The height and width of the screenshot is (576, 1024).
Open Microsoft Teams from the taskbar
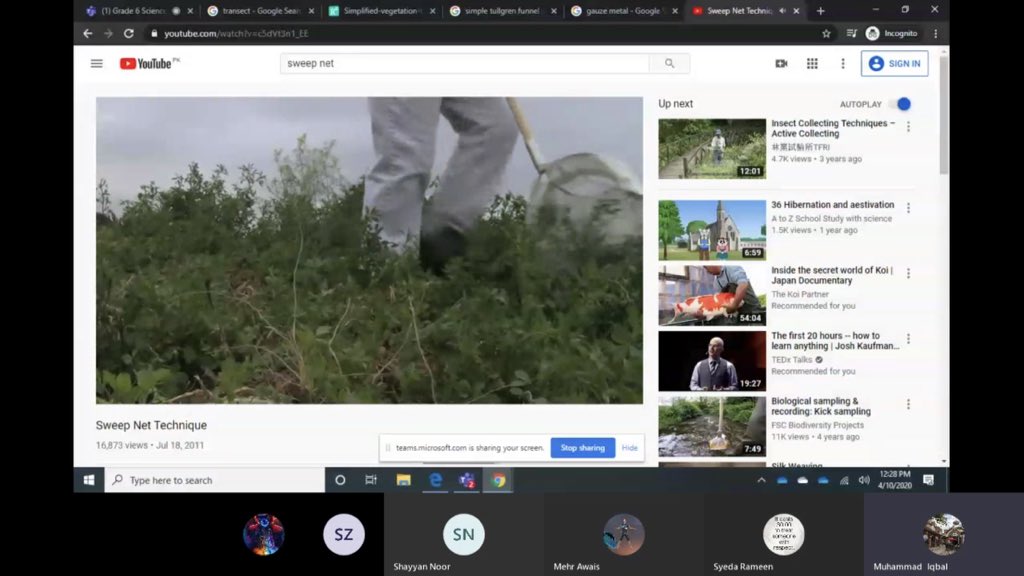click(x=466, y=480)
